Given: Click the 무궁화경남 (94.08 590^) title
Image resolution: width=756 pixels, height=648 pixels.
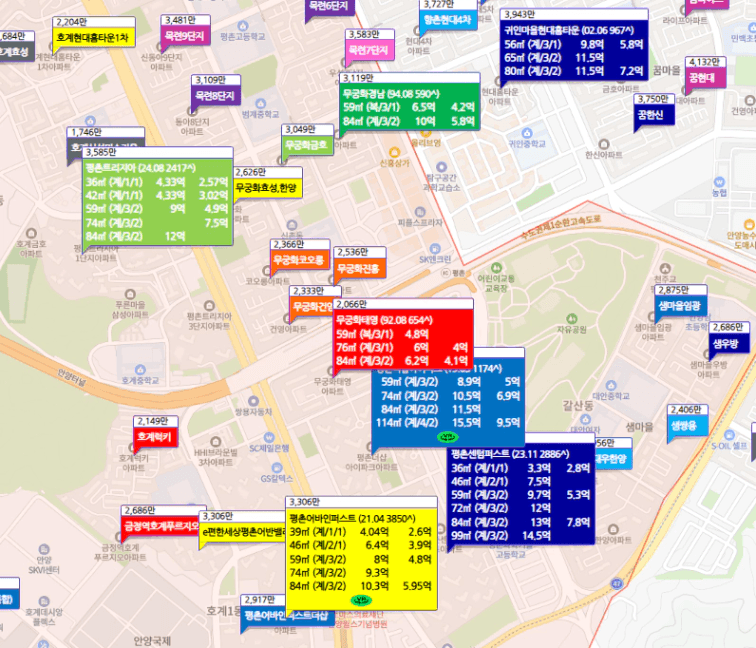Looking at the screenshot, I should click(x=391, y=94).
